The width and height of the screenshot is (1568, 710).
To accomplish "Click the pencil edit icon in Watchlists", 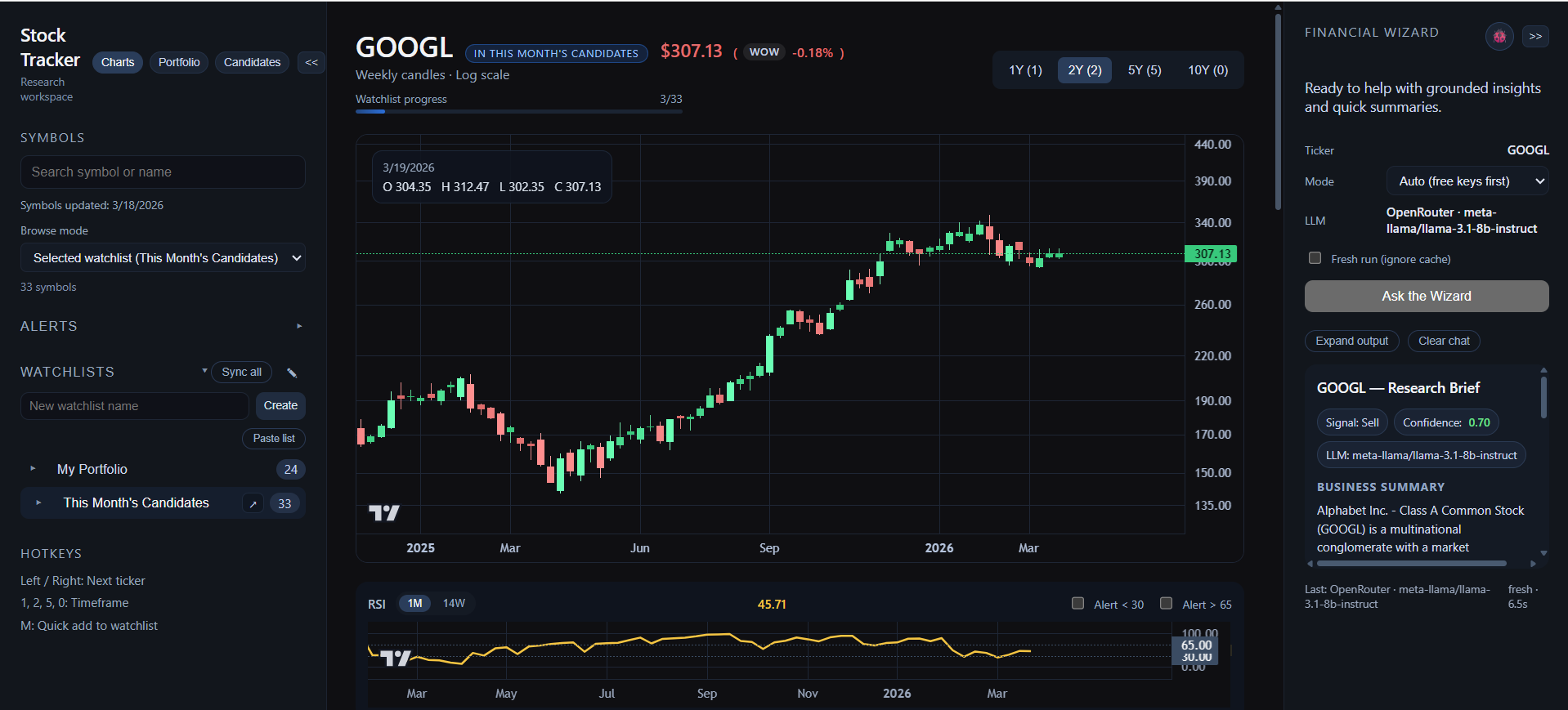I will click(292, 373).
